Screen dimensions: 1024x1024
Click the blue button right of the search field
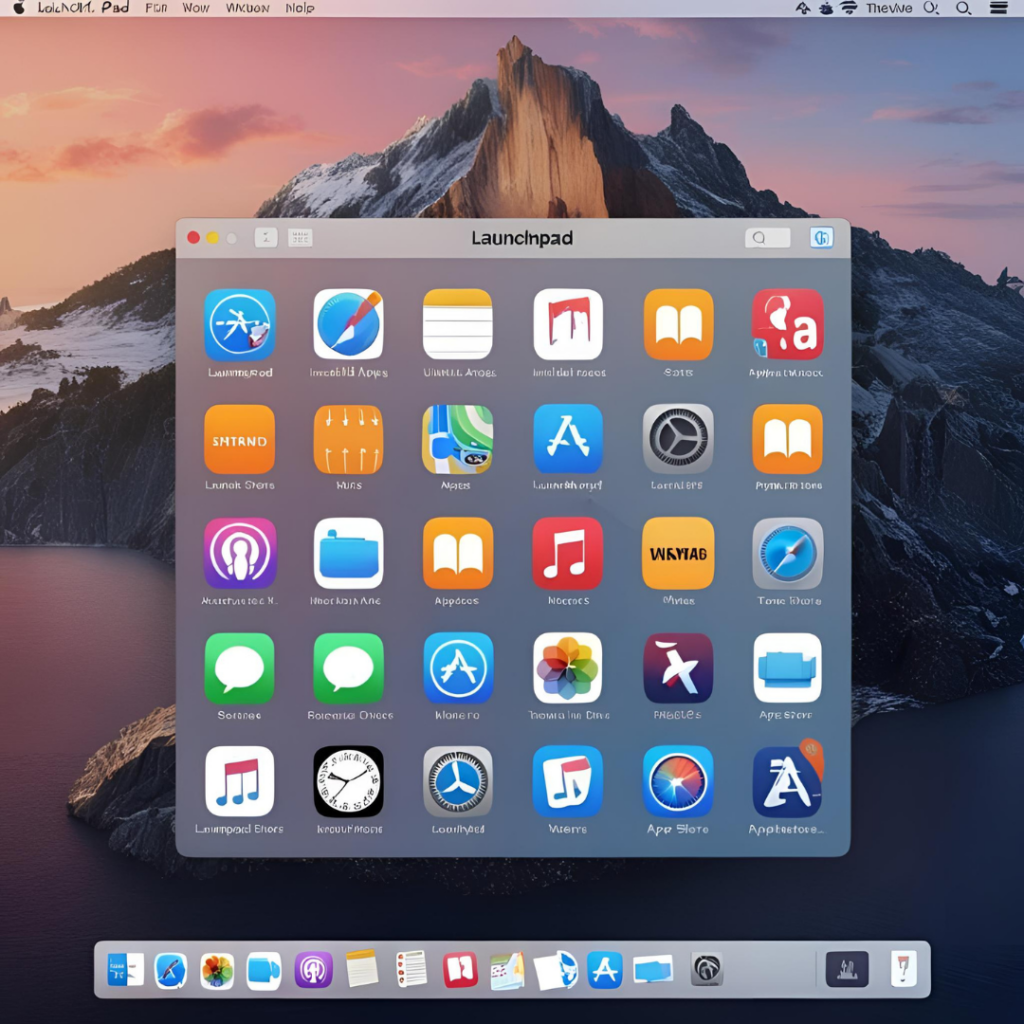tap(822, 238)
